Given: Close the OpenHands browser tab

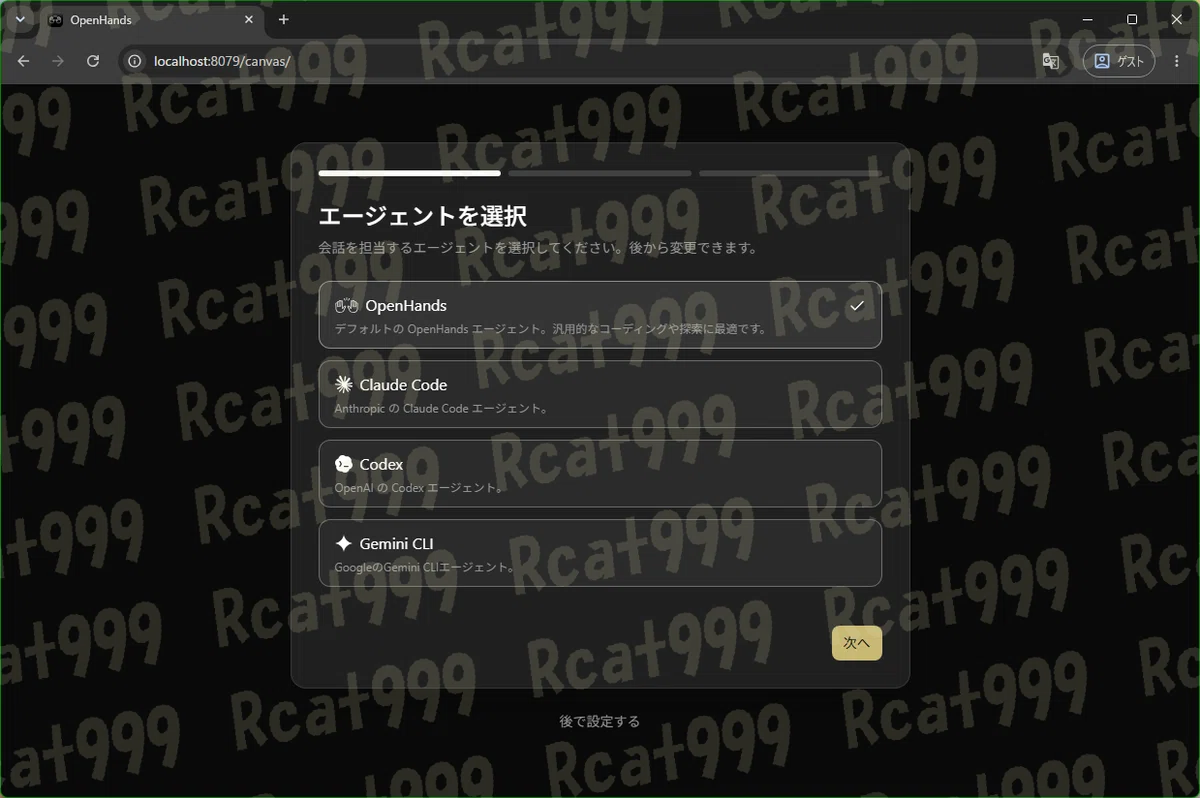Looking at the screenshot, I should [x=249, y=20].
